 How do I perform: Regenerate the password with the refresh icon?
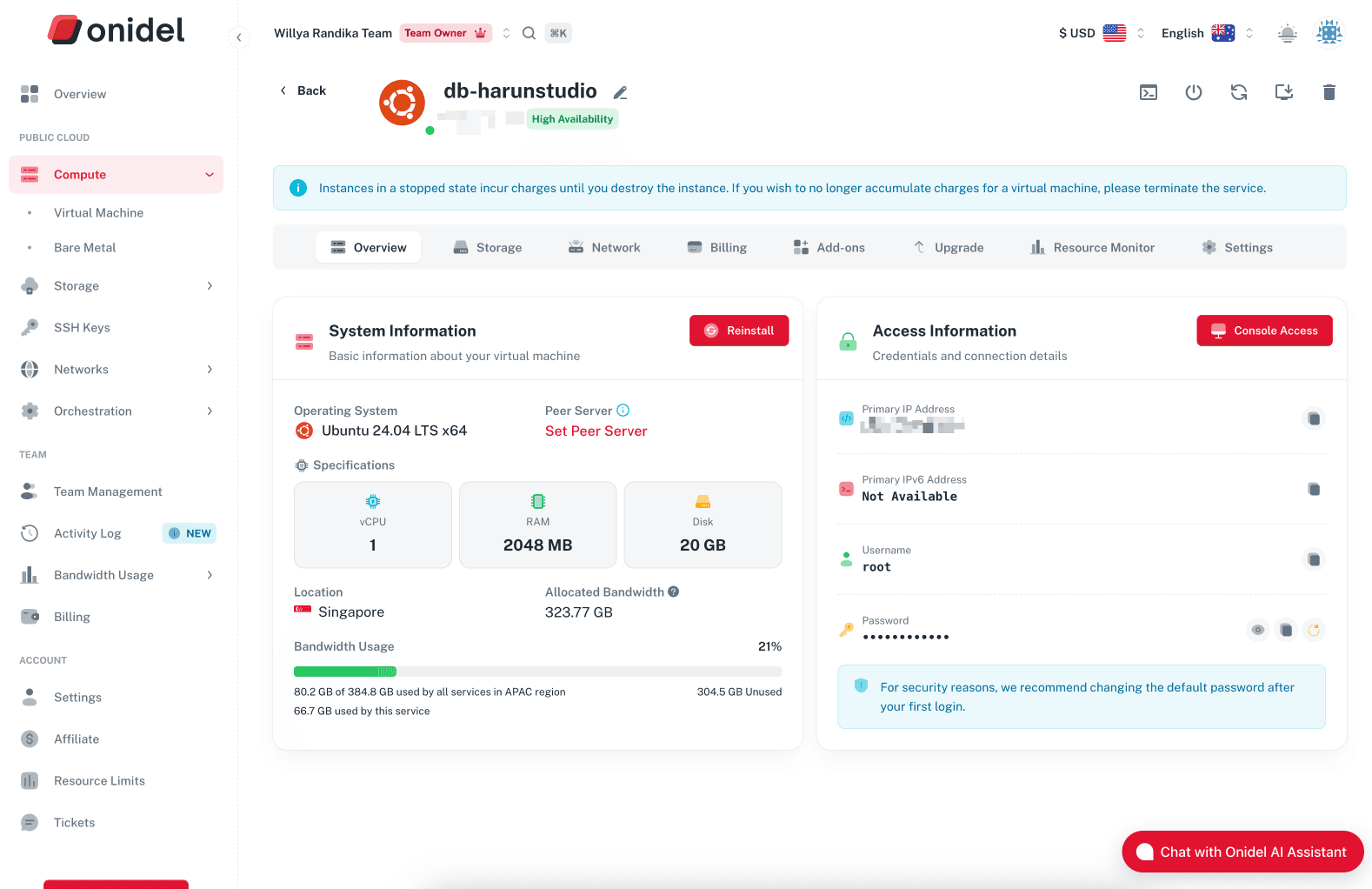1314,630
